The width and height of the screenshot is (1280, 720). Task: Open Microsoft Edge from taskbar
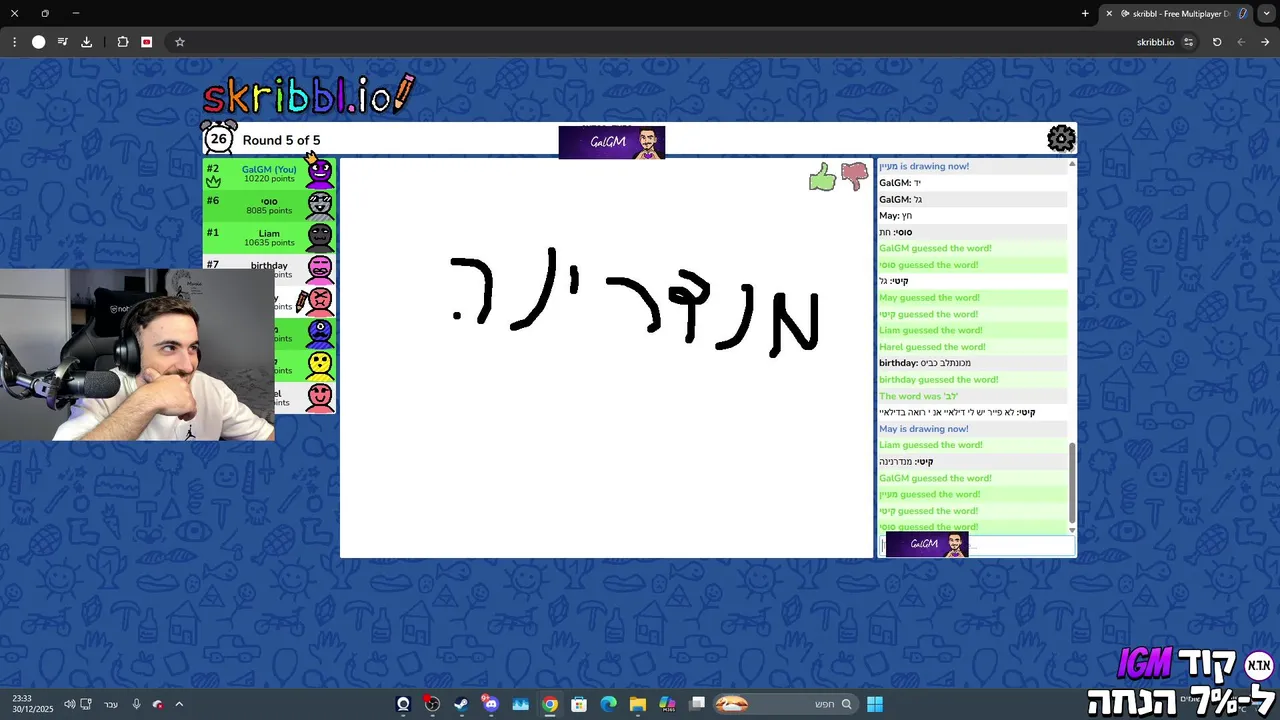tap(609, 704)
